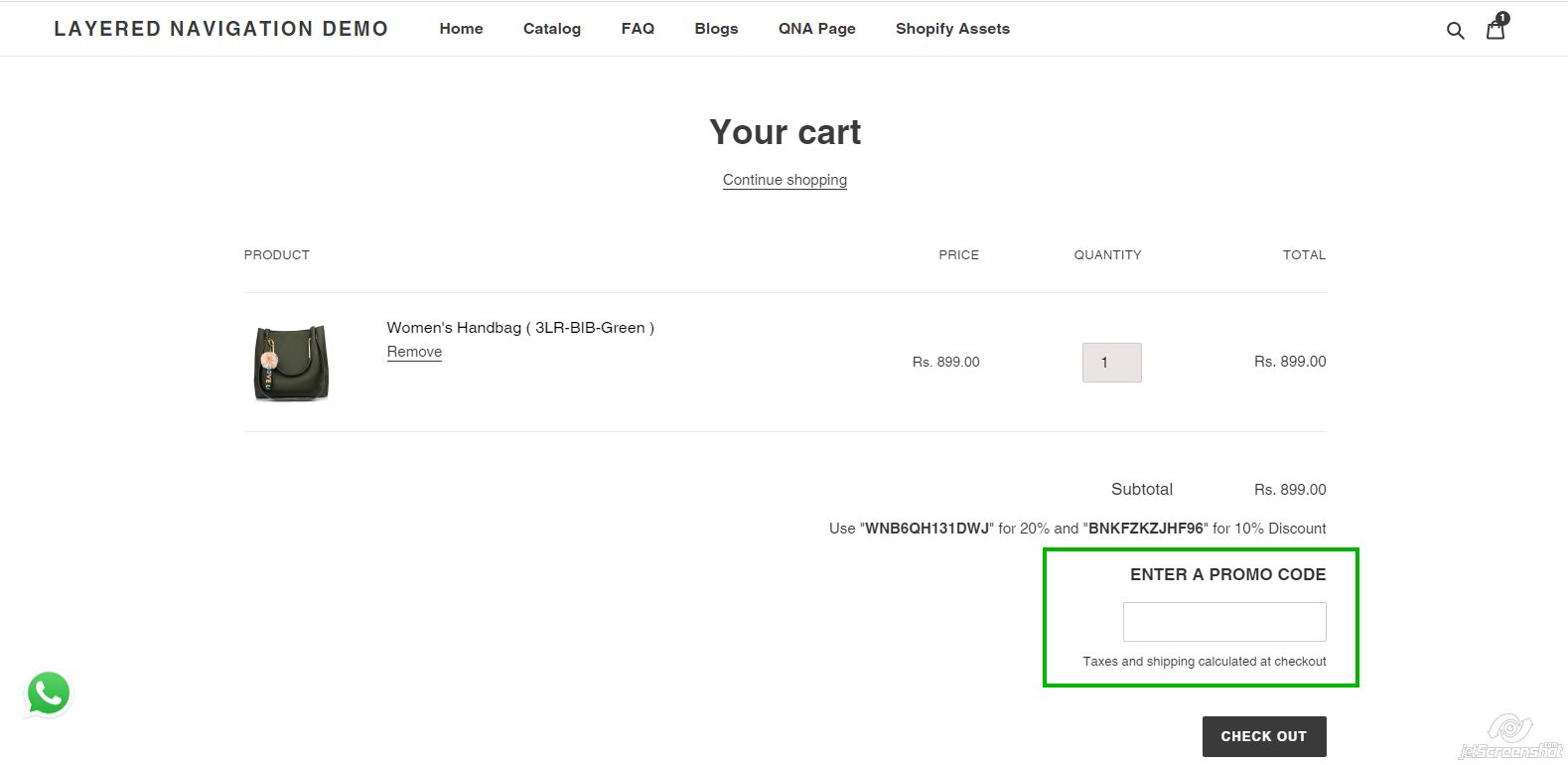
Task: Focus the quantity field showing 1
Action: tap(1111, 363)
